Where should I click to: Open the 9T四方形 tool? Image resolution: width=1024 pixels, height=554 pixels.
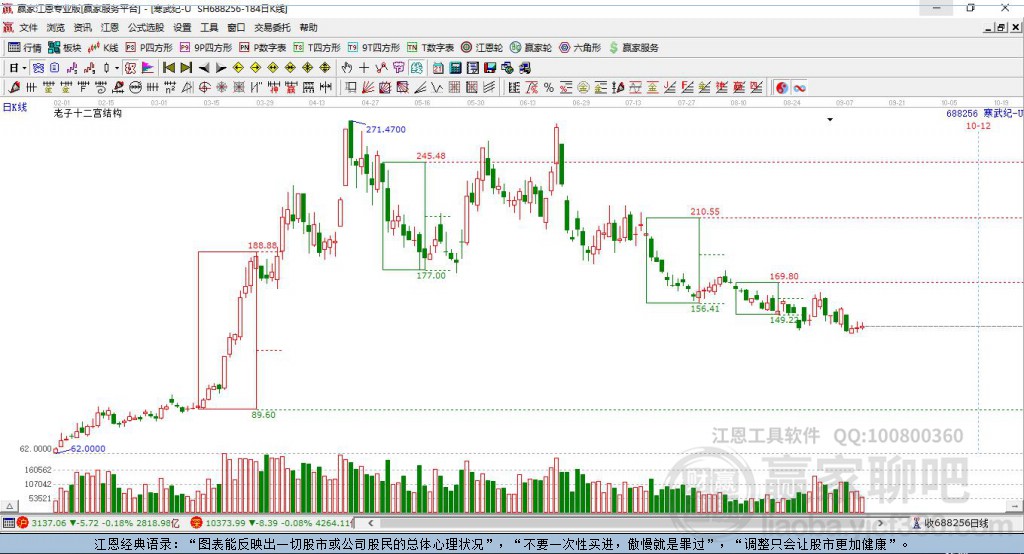pyautogui.click(x=374, y=48)
